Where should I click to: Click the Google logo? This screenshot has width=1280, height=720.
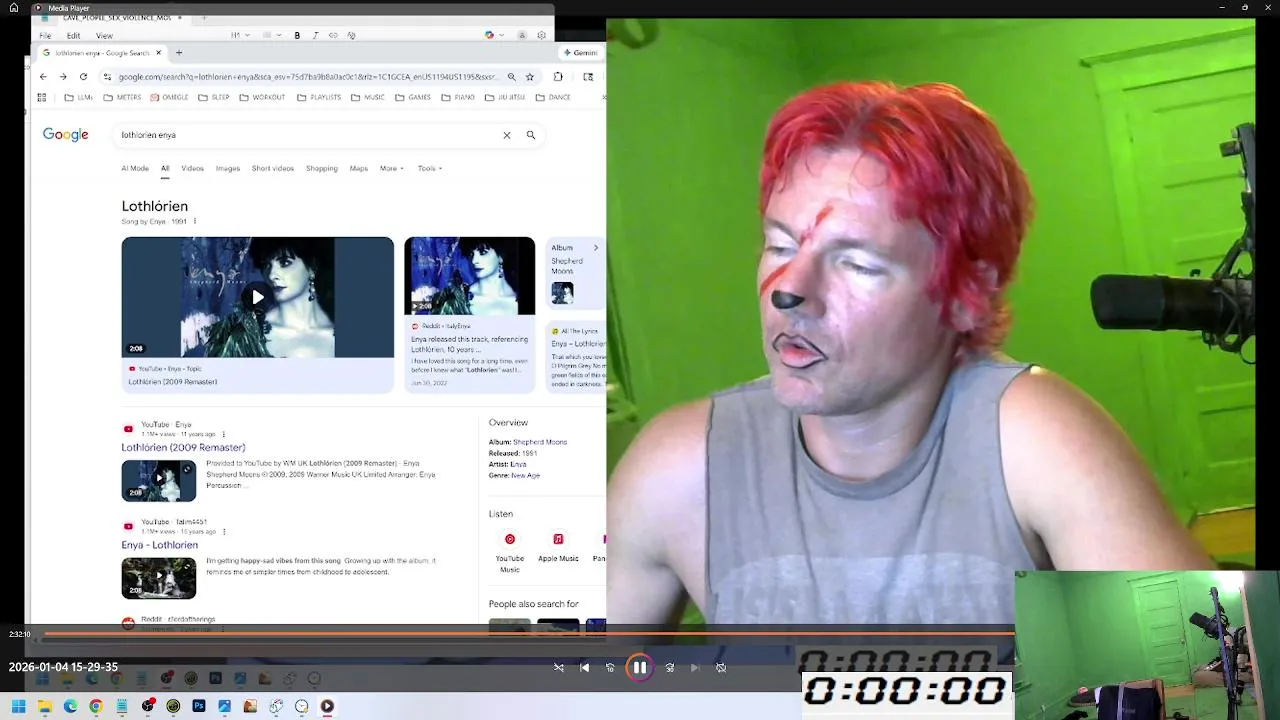pyautogui.click(x=66, y=135)
